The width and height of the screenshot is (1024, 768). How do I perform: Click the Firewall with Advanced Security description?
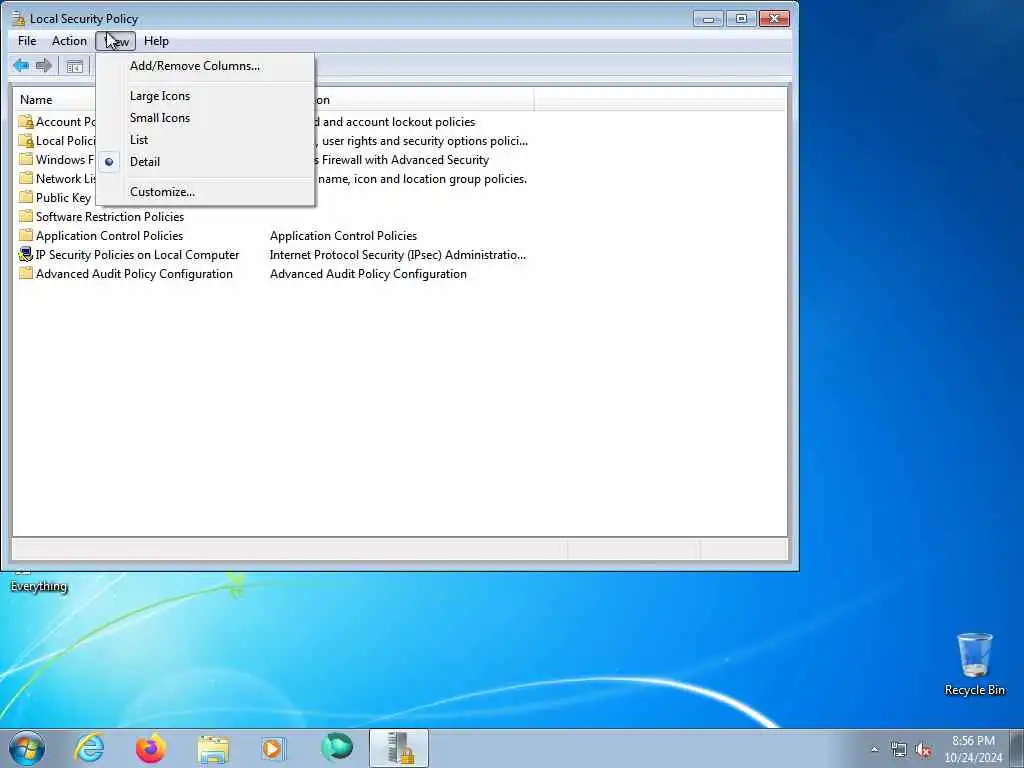tap(402, 159)
